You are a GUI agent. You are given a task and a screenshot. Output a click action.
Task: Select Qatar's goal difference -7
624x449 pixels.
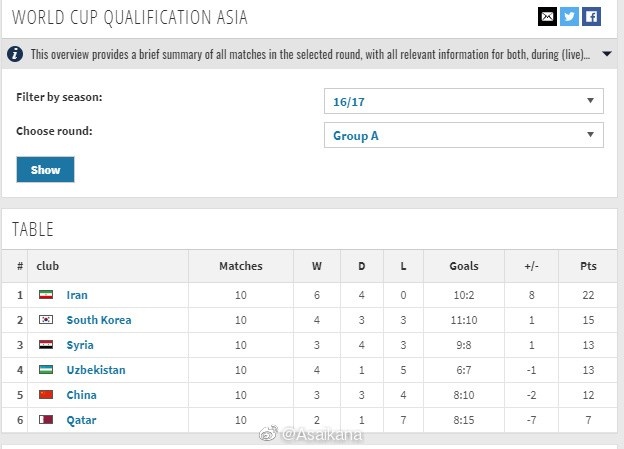[x=531, y=420]
